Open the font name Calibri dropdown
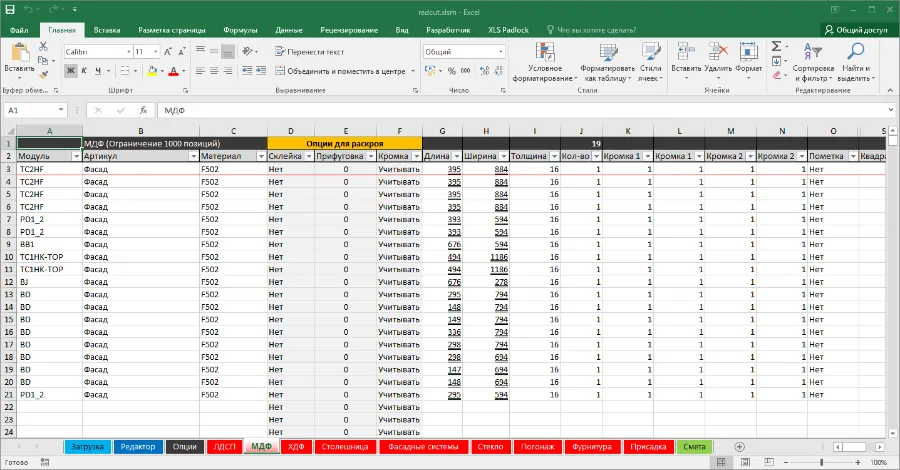 click(x=126, y=51)
